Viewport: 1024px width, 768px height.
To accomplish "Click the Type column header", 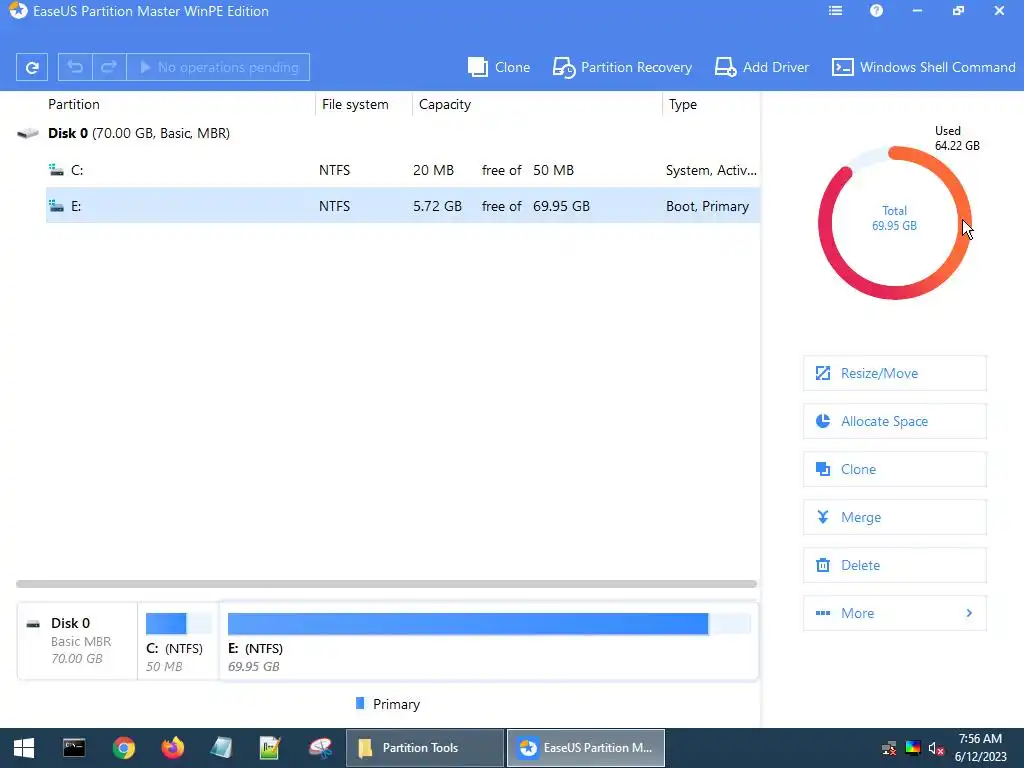I will (x=682, y=104).
